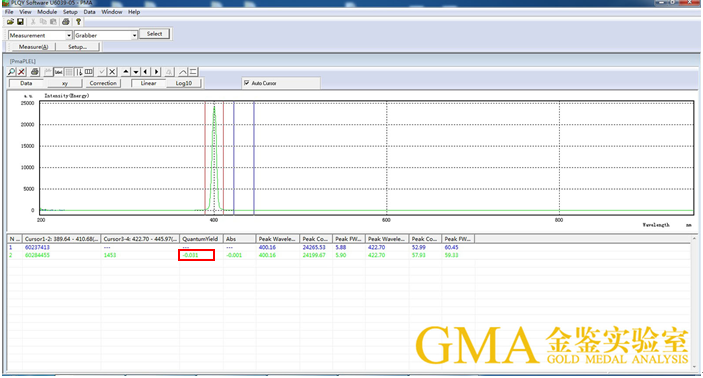This screenshot has height=378, width=703.
Task: Click the QuantumYield column header
Action: coord(201,239)
